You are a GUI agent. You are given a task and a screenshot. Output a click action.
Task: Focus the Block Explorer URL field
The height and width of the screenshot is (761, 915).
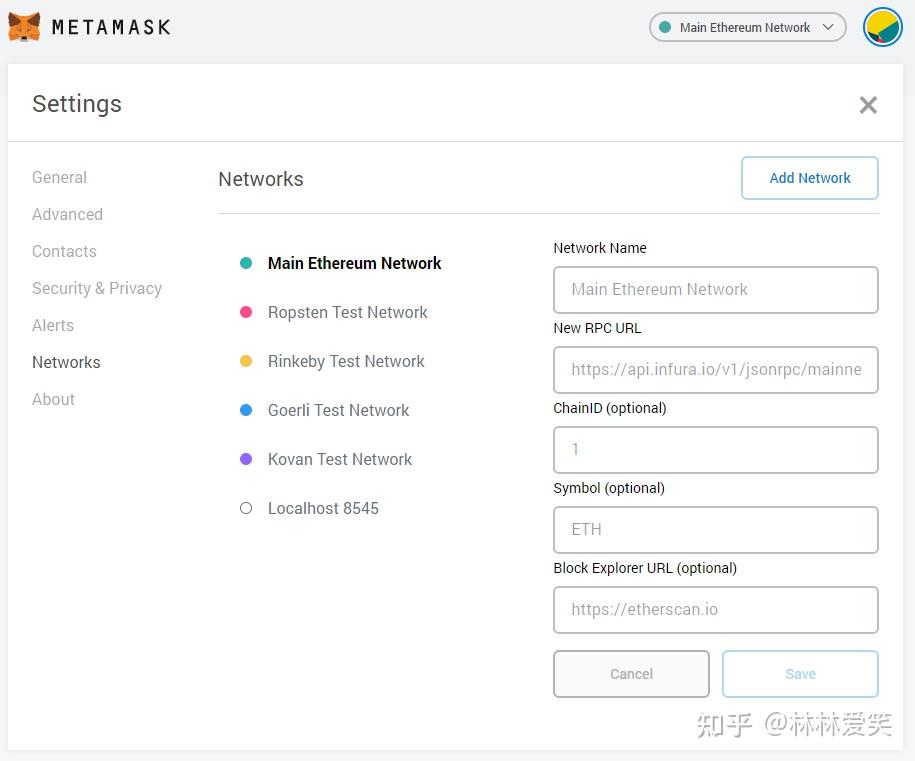[x=715, y=610]
